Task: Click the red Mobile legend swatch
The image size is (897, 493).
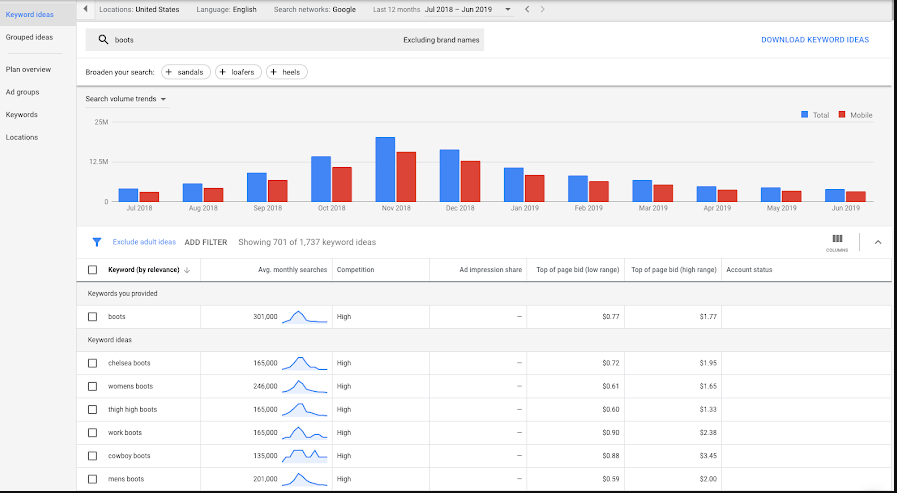Action: click(842, 114)
